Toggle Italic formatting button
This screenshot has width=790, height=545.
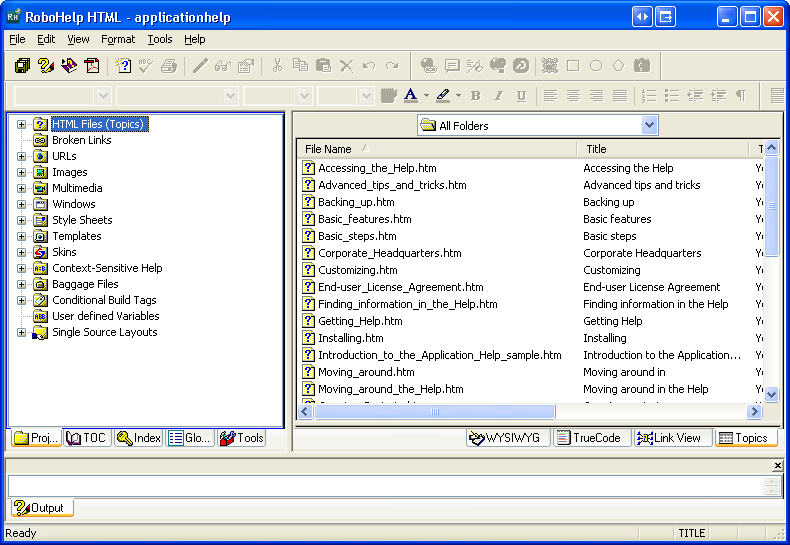coord(498,96)
